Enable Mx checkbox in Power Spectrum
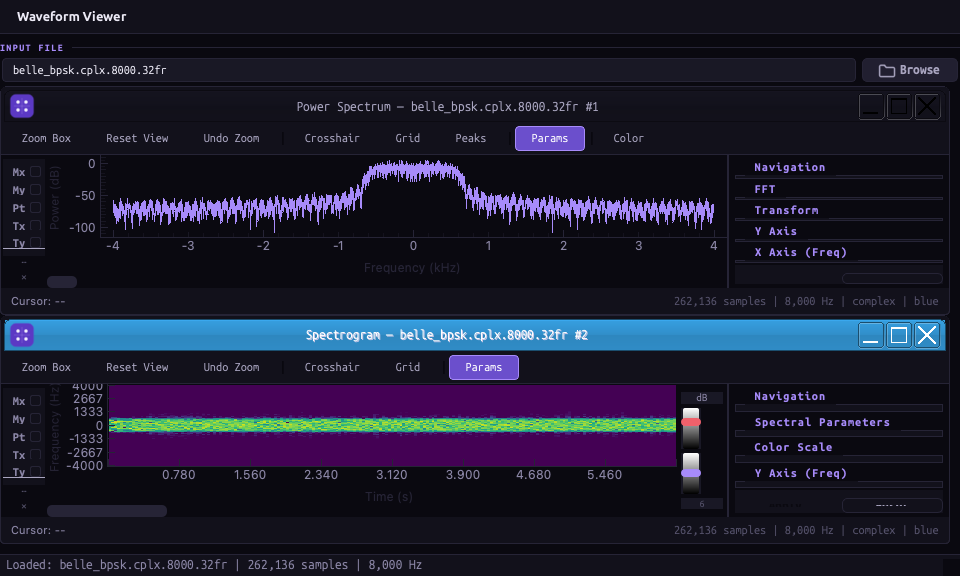 (36, 172)
